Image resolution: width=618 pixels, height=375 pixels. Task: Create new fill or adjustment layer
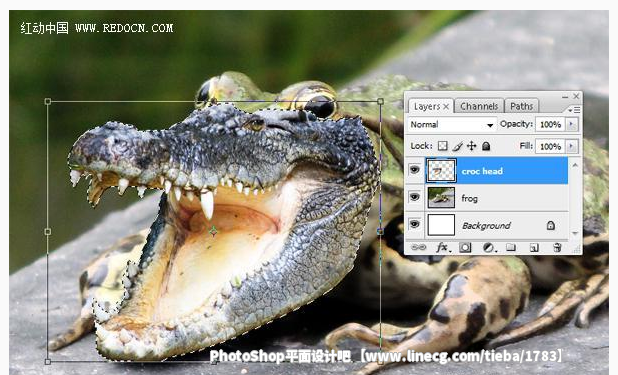[x=489, y=248]
